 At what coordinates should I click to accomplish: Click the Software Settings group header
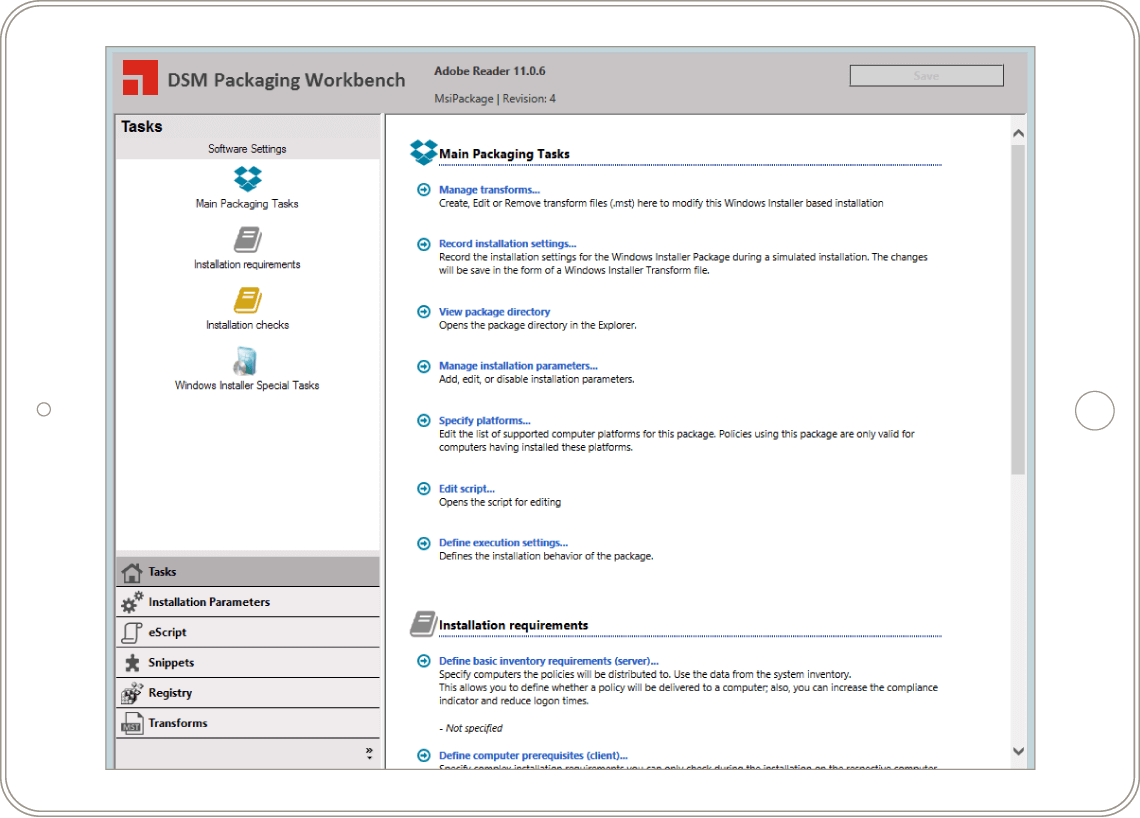click(247, 149)
